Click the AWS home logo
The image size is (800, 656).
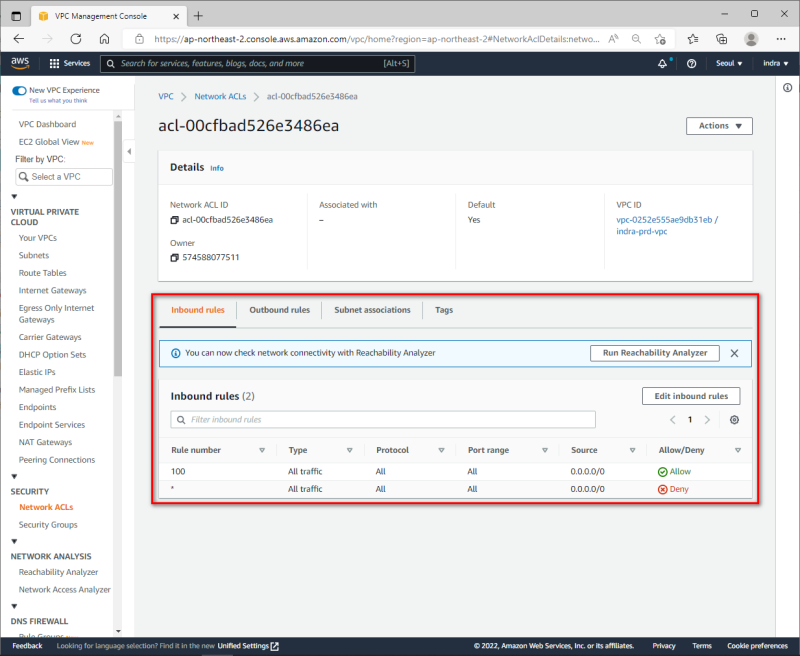pyautogui.click(x=20, y=62)
